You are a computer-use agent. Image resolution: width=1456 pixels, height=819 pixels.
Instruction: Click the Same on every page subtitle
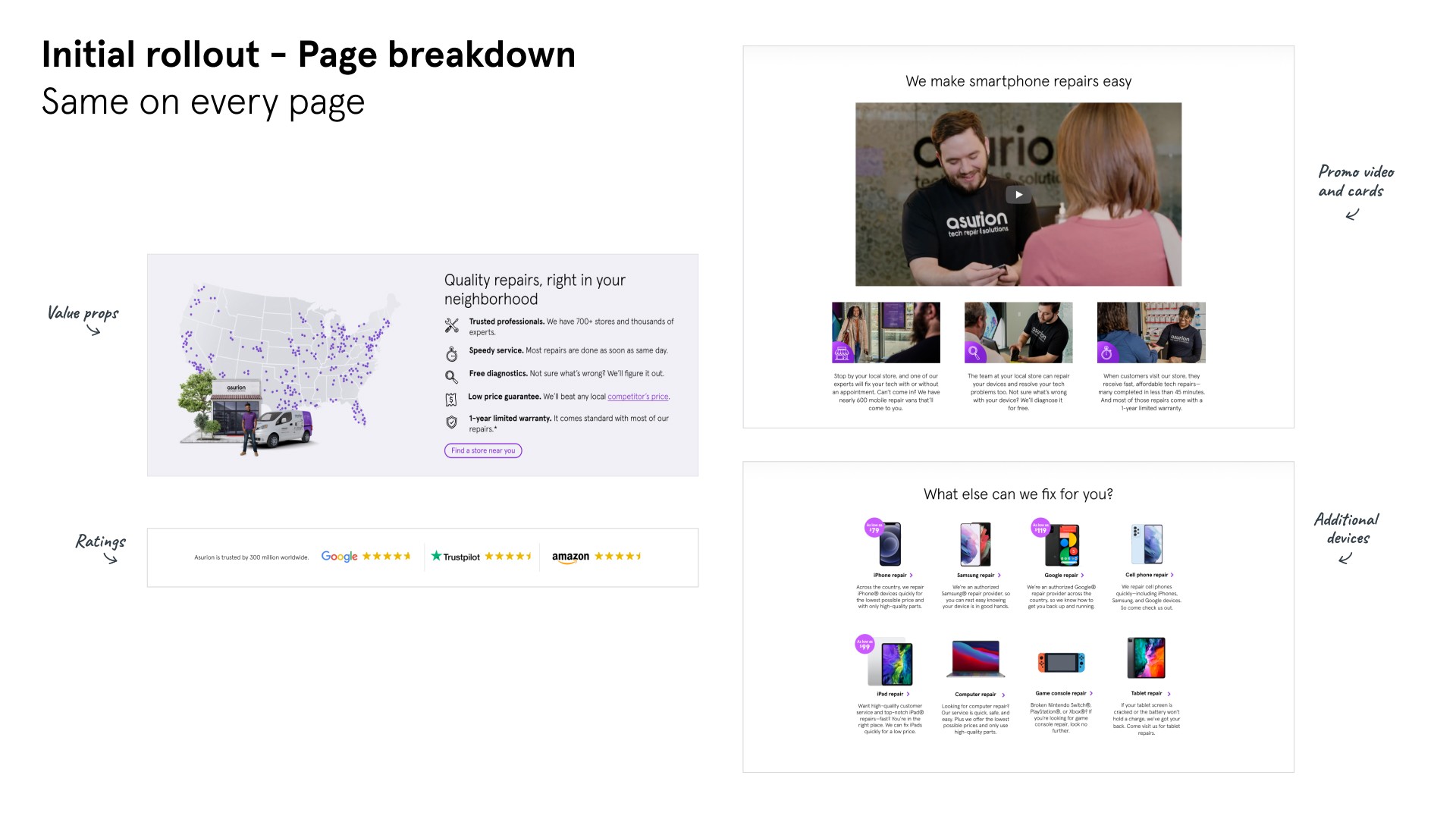203,102
